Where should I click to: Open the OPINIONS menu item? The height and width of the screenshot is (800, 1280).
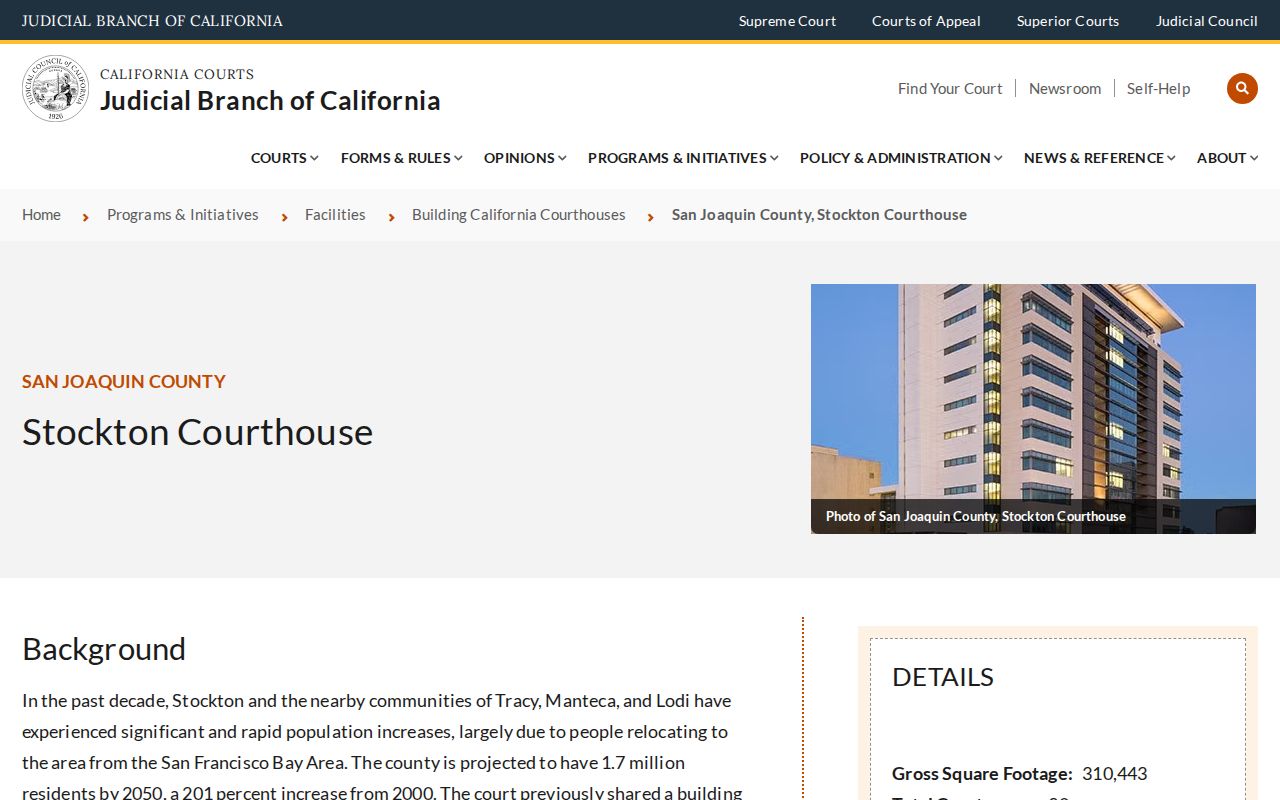519,158
